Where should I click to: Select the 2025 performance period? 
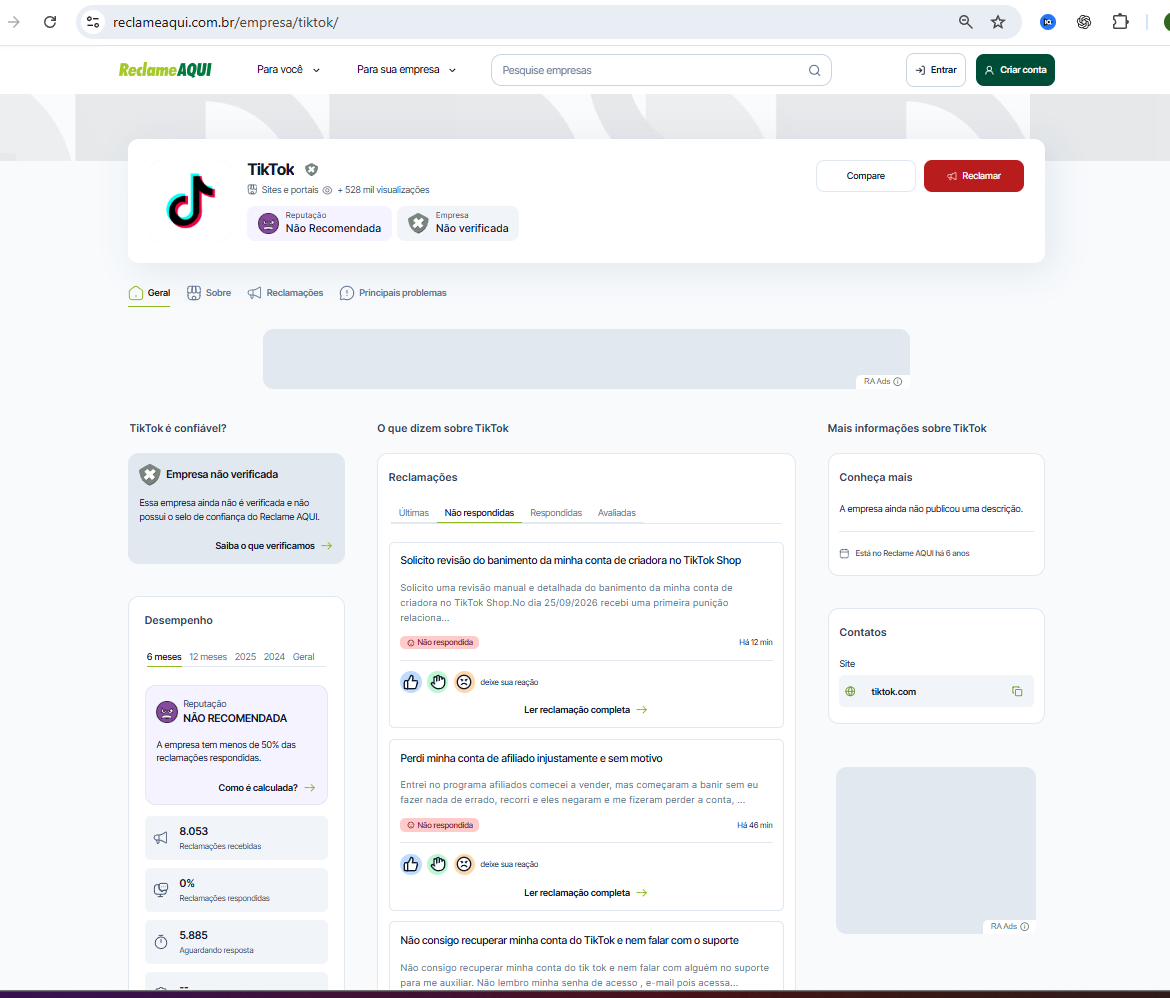click(x=245, y=657)
